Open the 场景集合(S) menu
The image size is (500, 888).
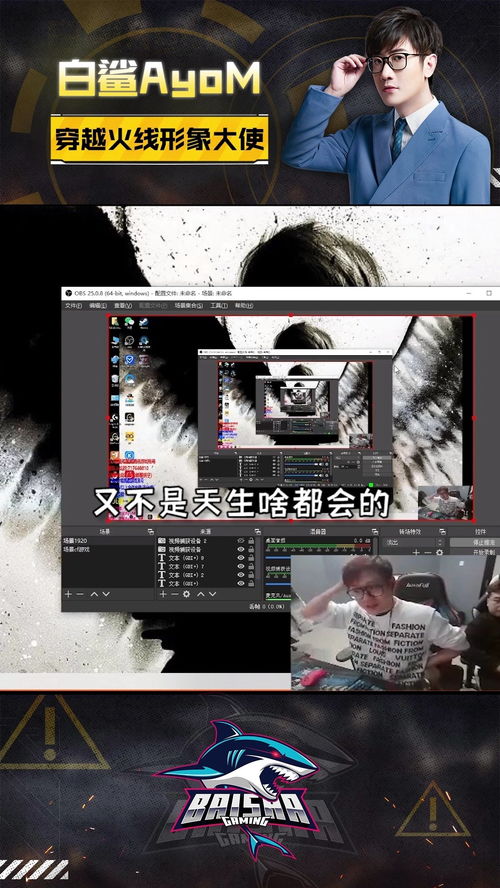tap(189, 305)
